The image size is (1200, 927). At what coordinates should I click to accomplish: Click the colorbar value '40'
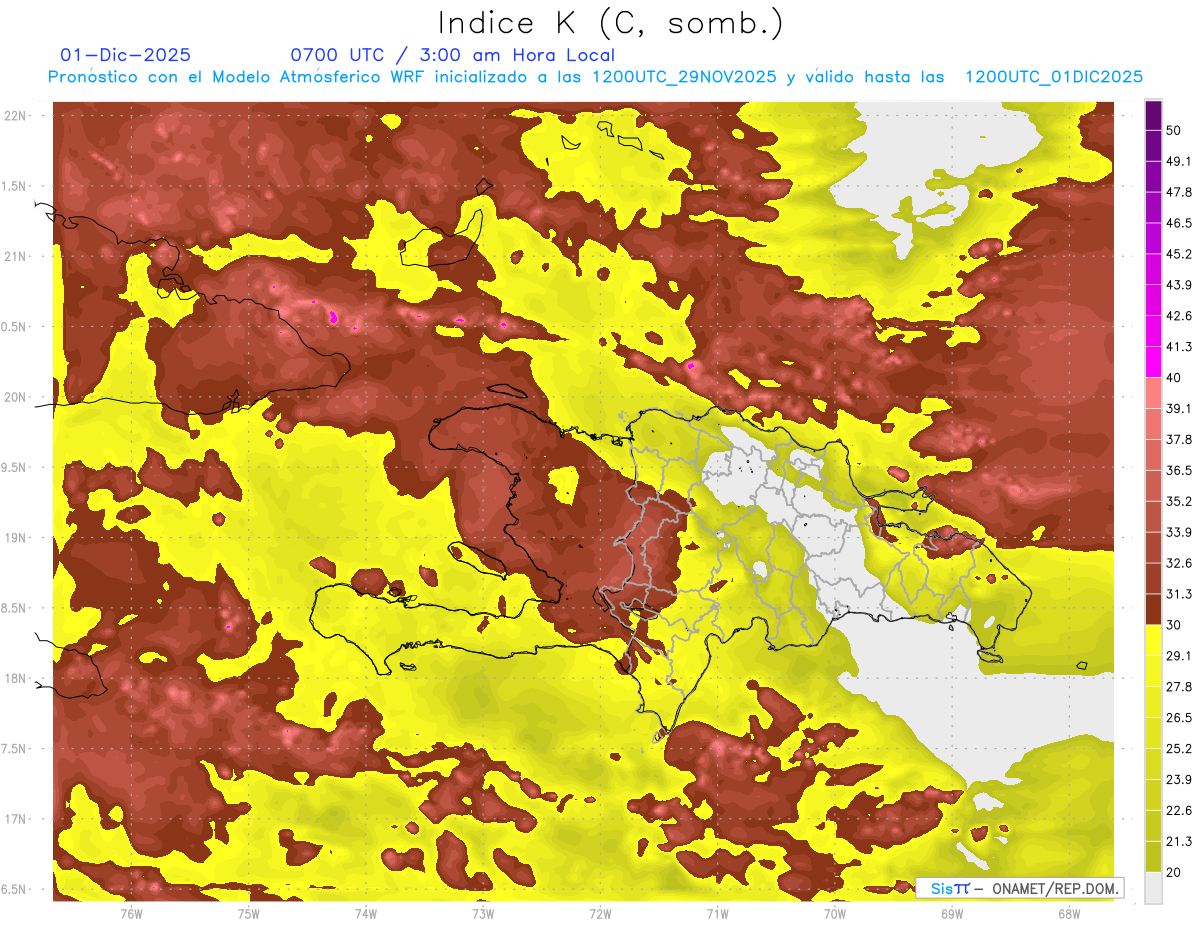pos(1175,378)
